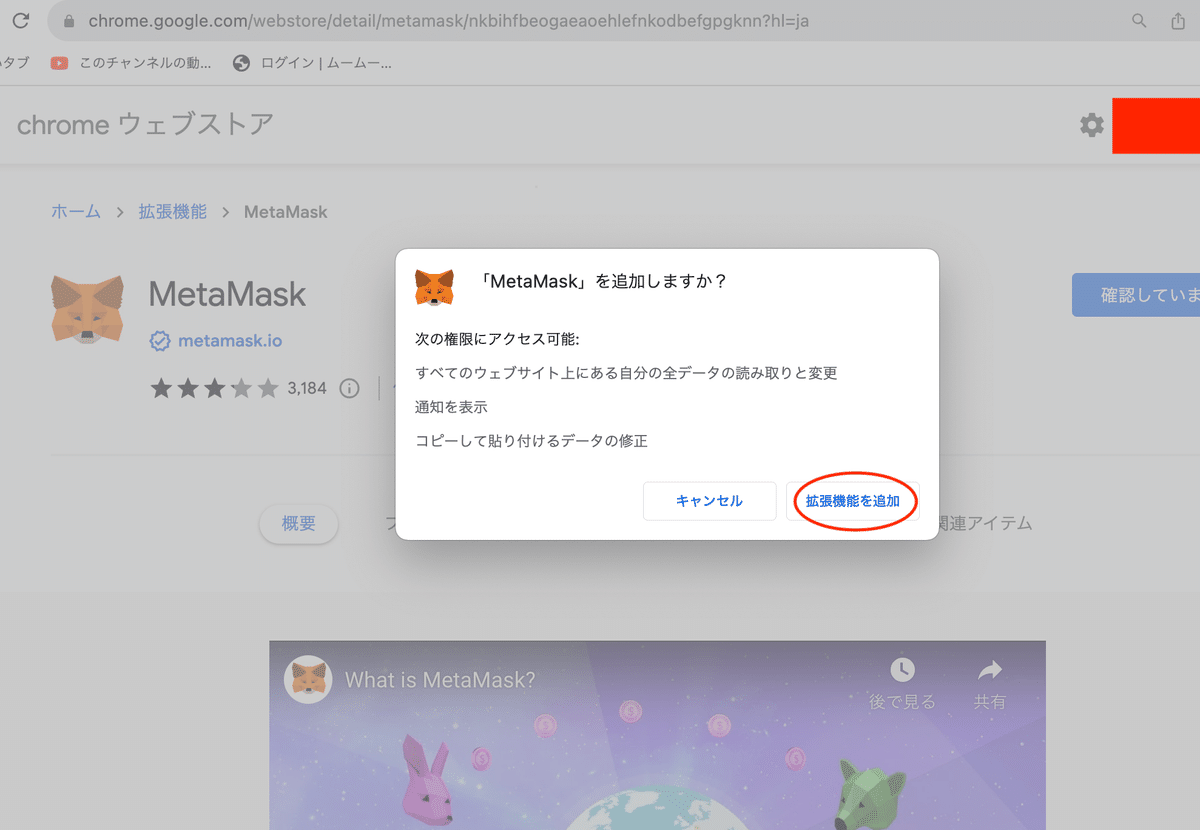The height and width of the screenshot is (830, 1200).
Task: Go to 拡張機能 breadcrumb
Action: coord(173,212)
